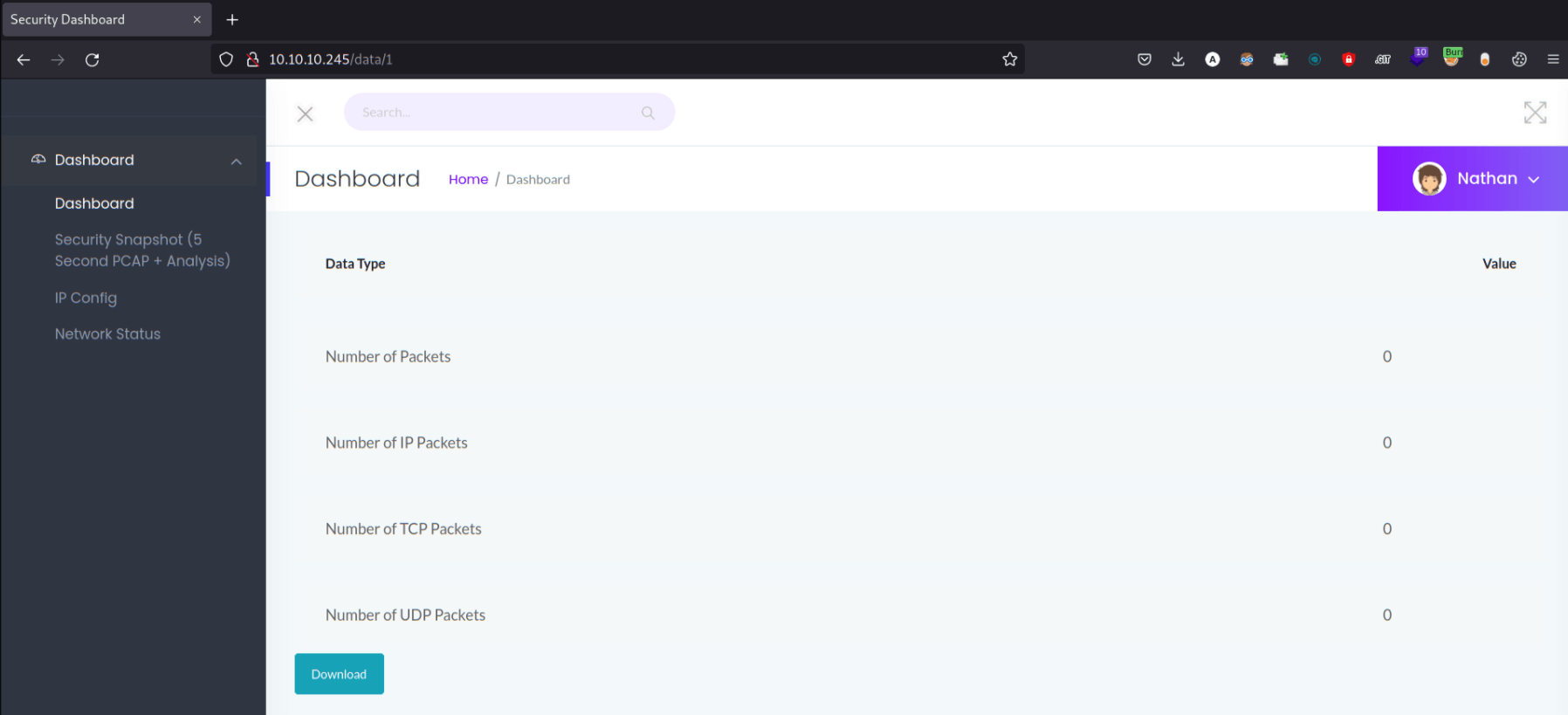Click the Download button

(x=339, y=674)
